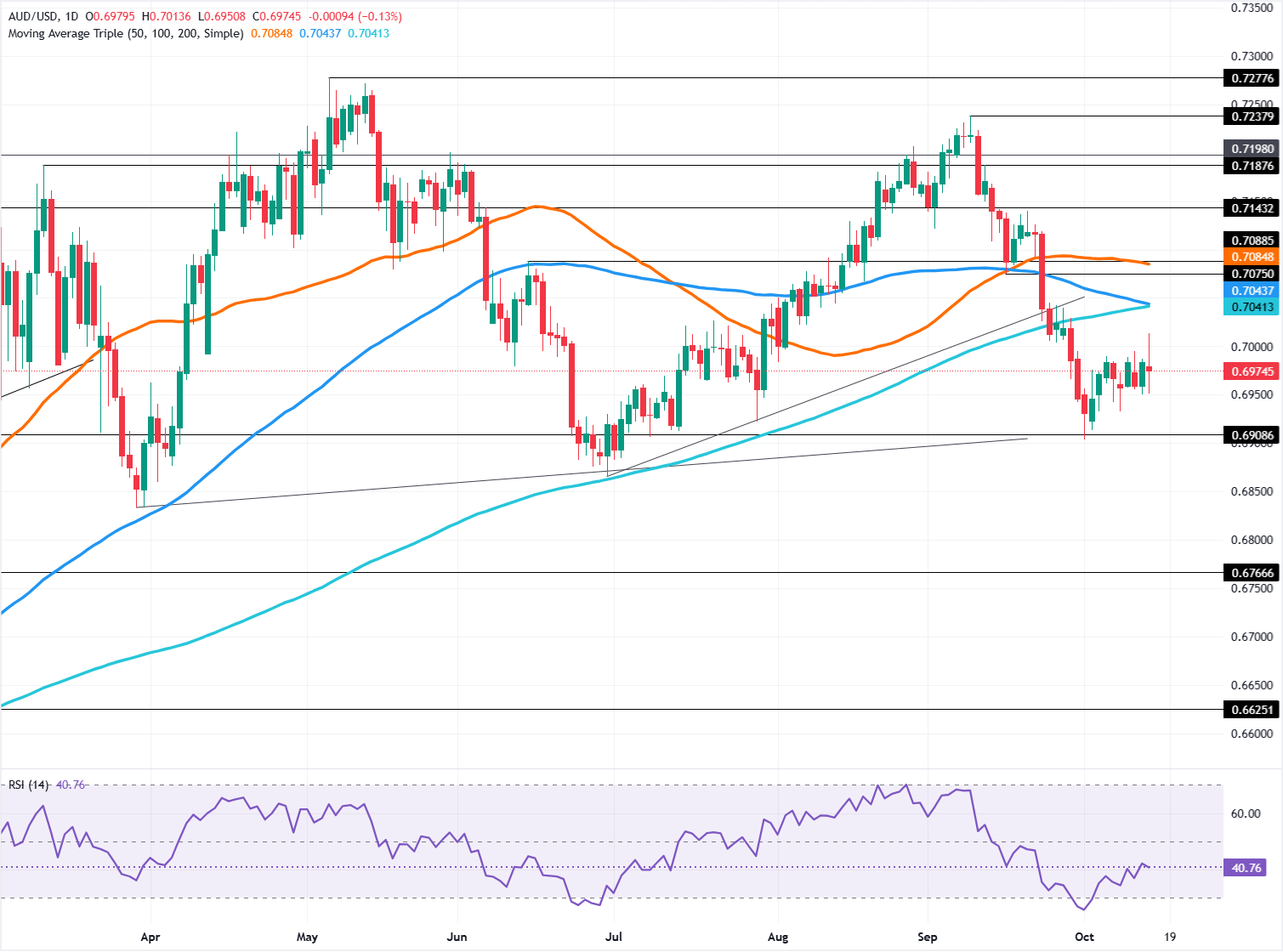Click the RSI 60.00 scale label
This screenshot has width=1283, height=952.
pyautogui.click(x=1246, y=813)
